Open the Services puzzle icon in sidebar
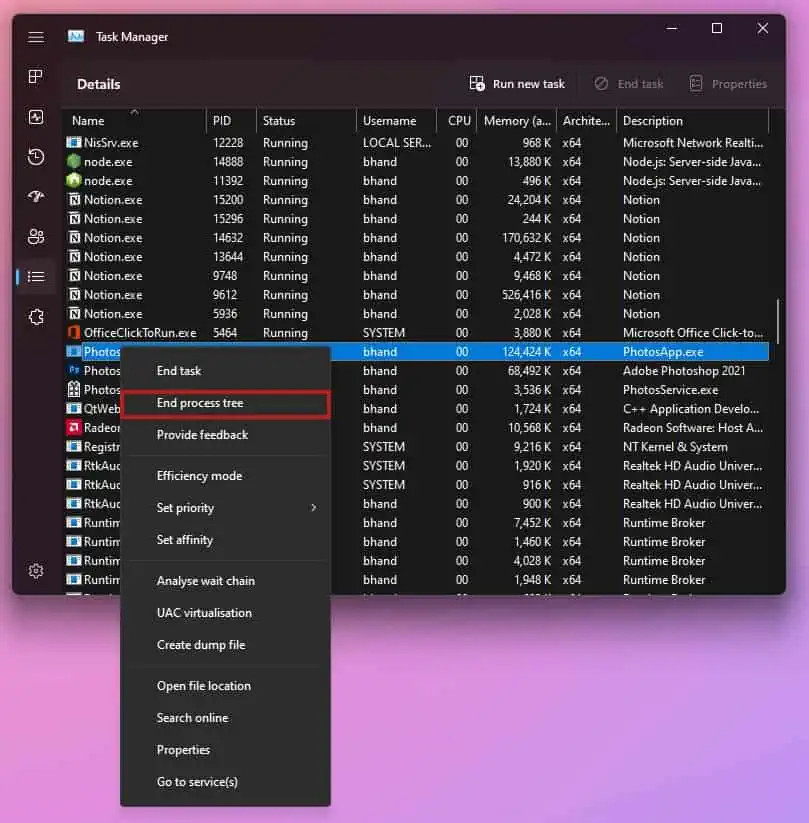Viewport: 809px width, 823px height. pos(36,316)
